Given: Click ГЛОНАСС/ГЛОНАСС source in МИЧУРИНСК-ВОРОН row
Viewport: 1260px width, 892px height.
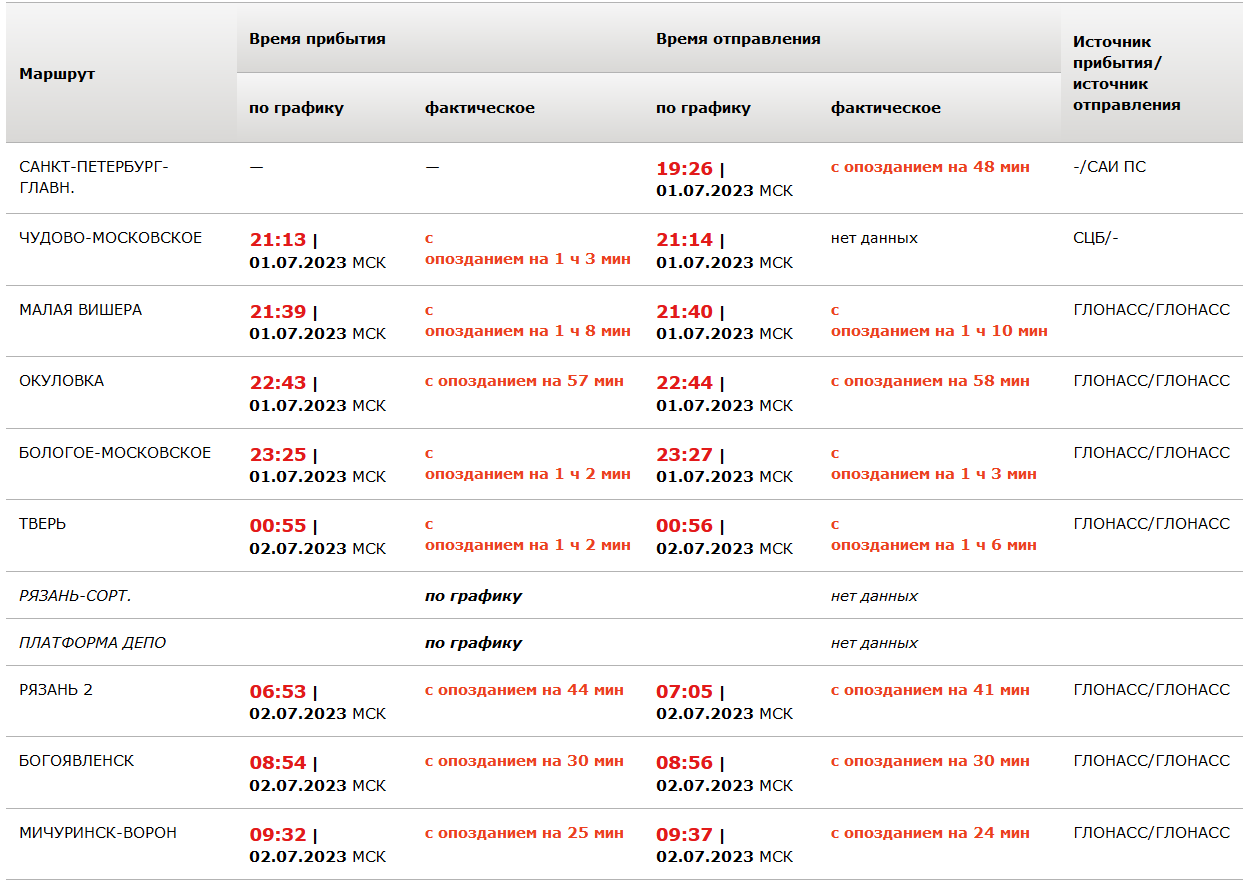Looking at the screenshot, I should click(1151, 833).
